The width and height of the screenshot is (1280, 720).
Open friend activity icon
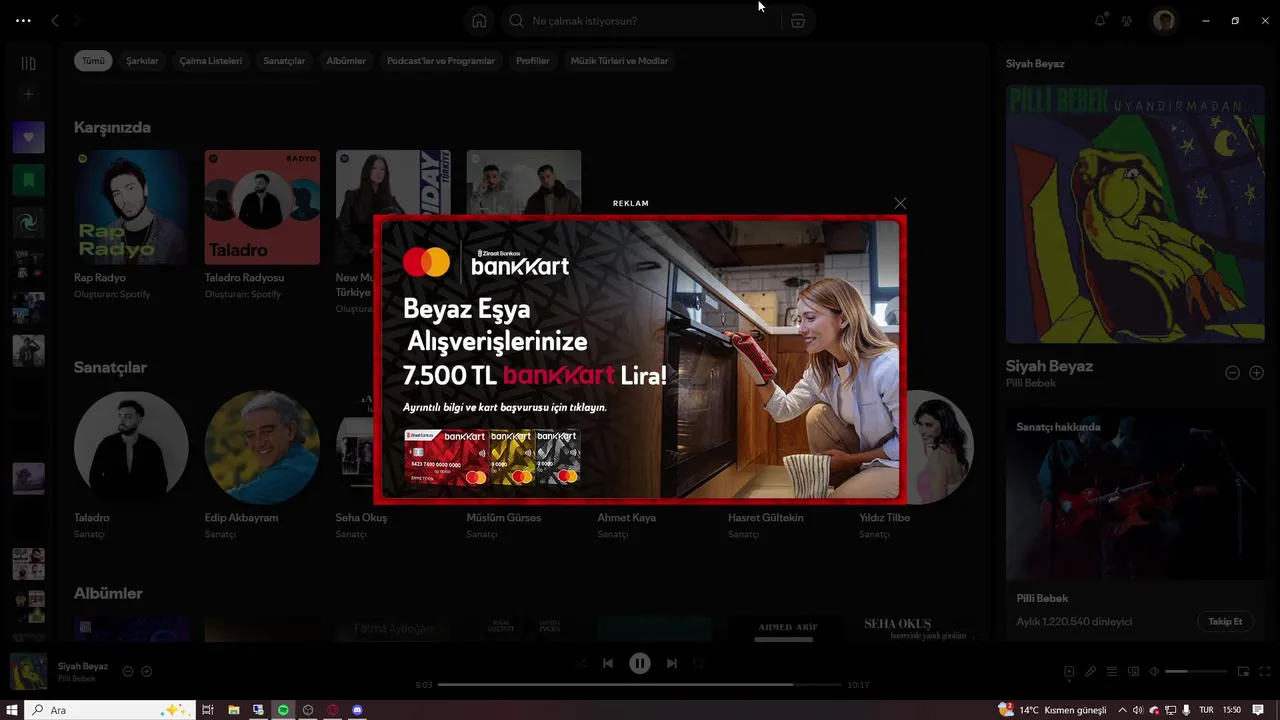coord(1127,21)
